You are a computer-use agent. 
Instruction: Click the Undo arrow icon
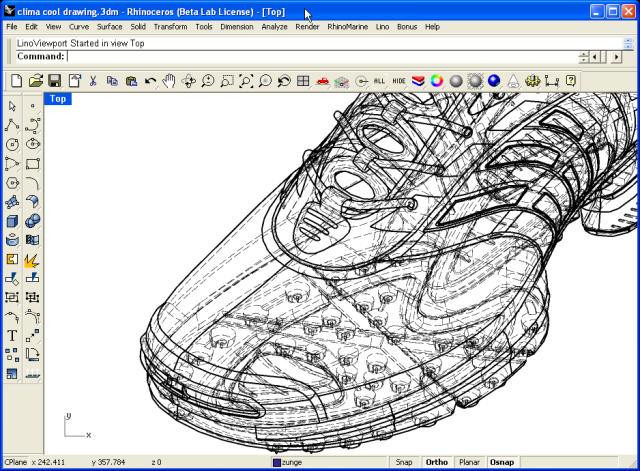click(x=150, y=80)
